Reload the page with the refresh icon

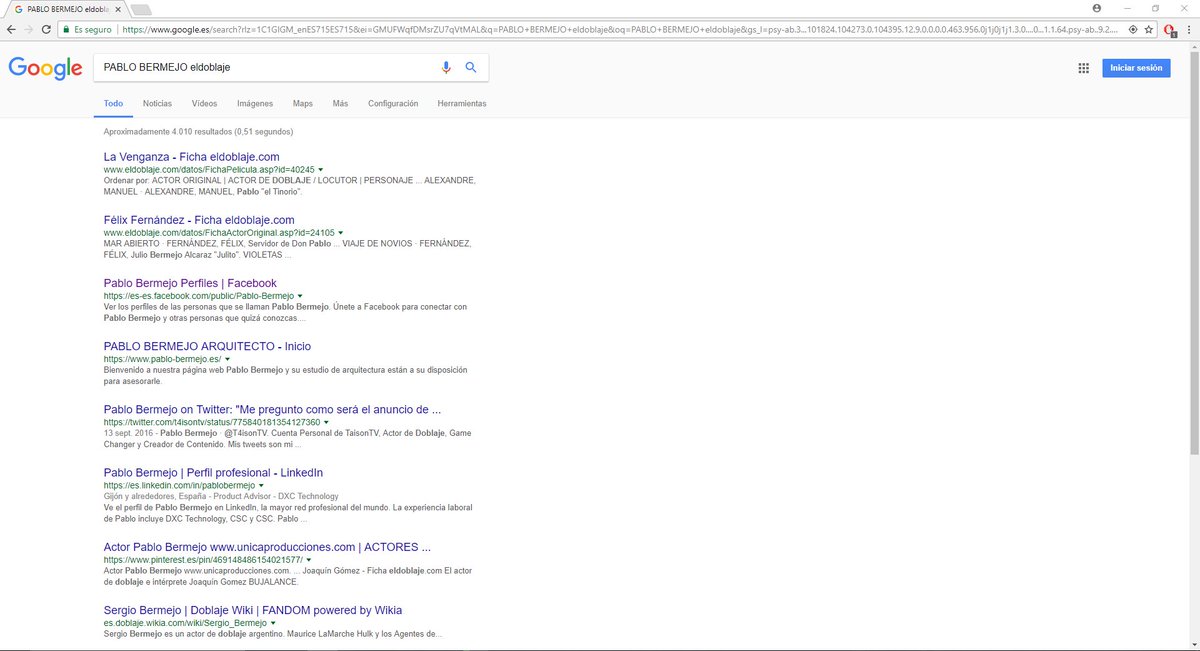point(47,30)
